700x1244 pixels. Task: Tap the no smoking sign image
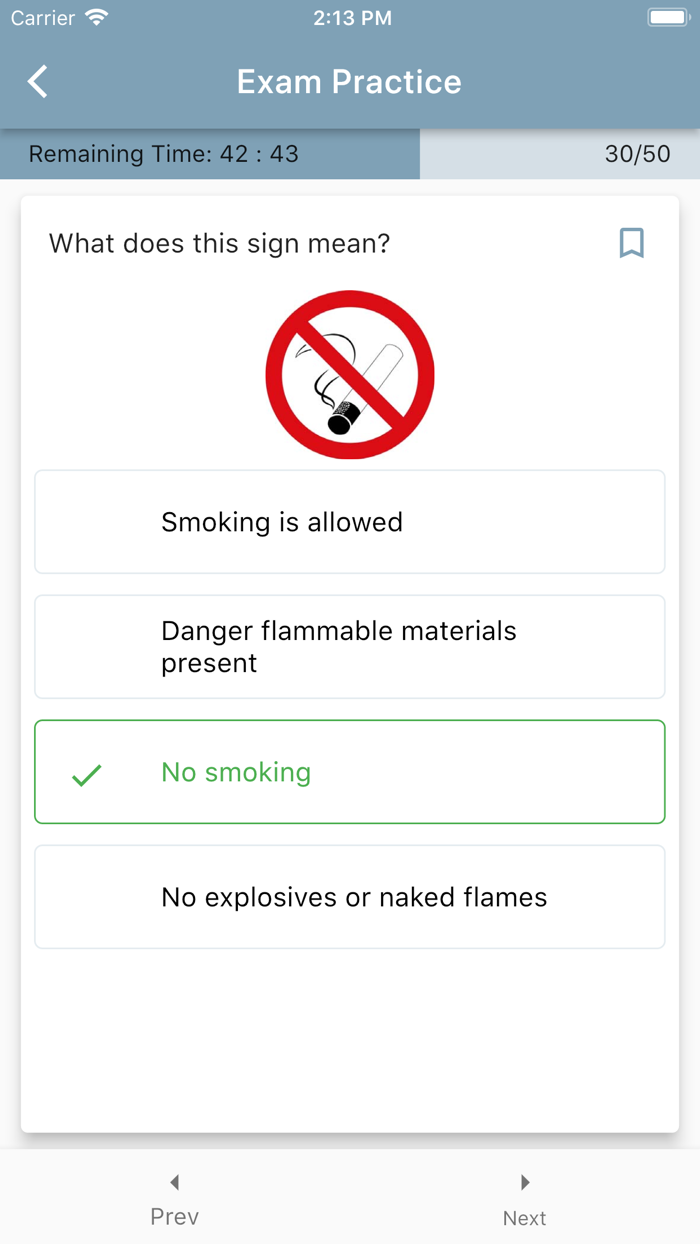tap(350, 375)
